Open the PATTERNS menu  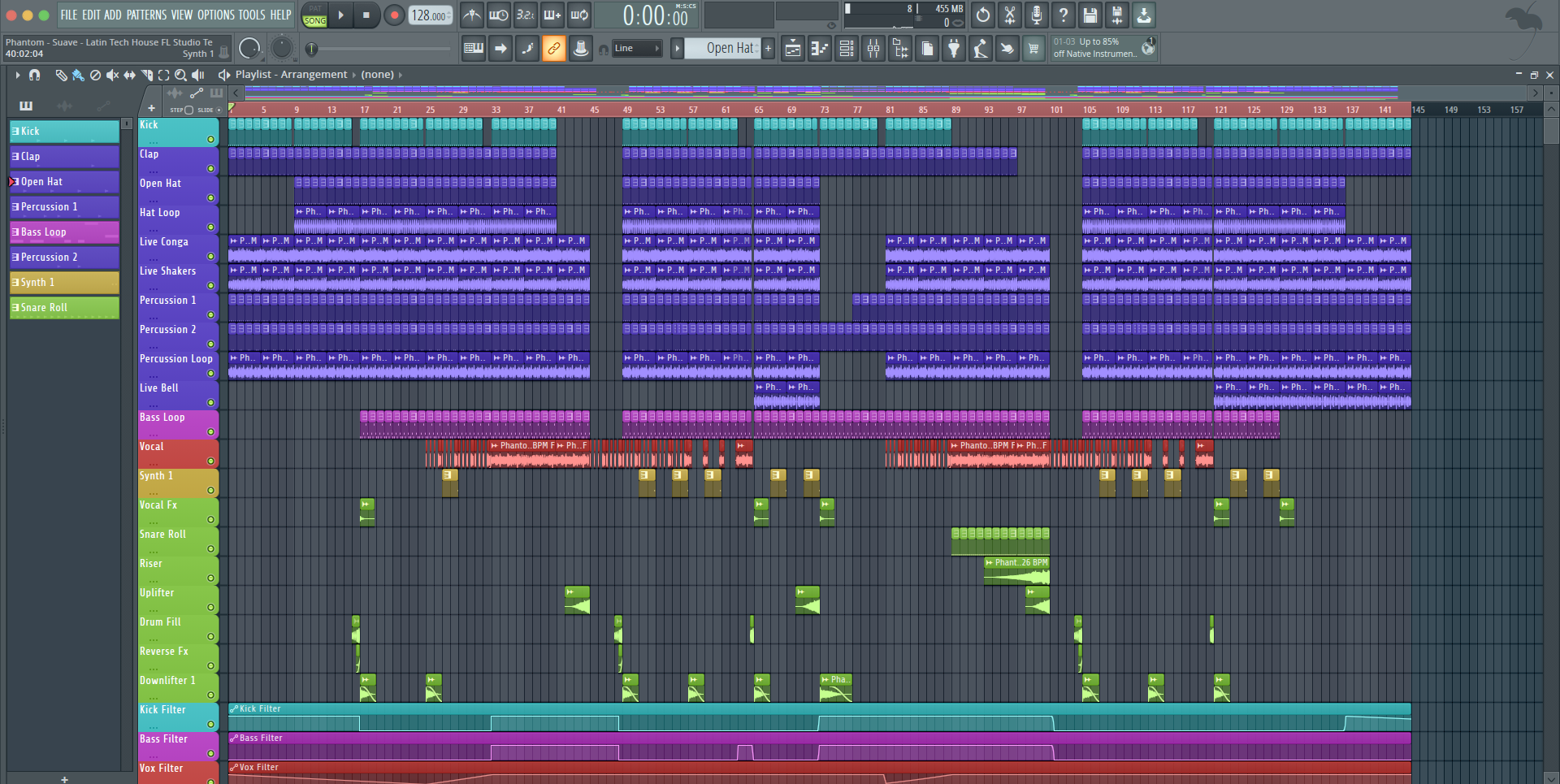point(146,15)
